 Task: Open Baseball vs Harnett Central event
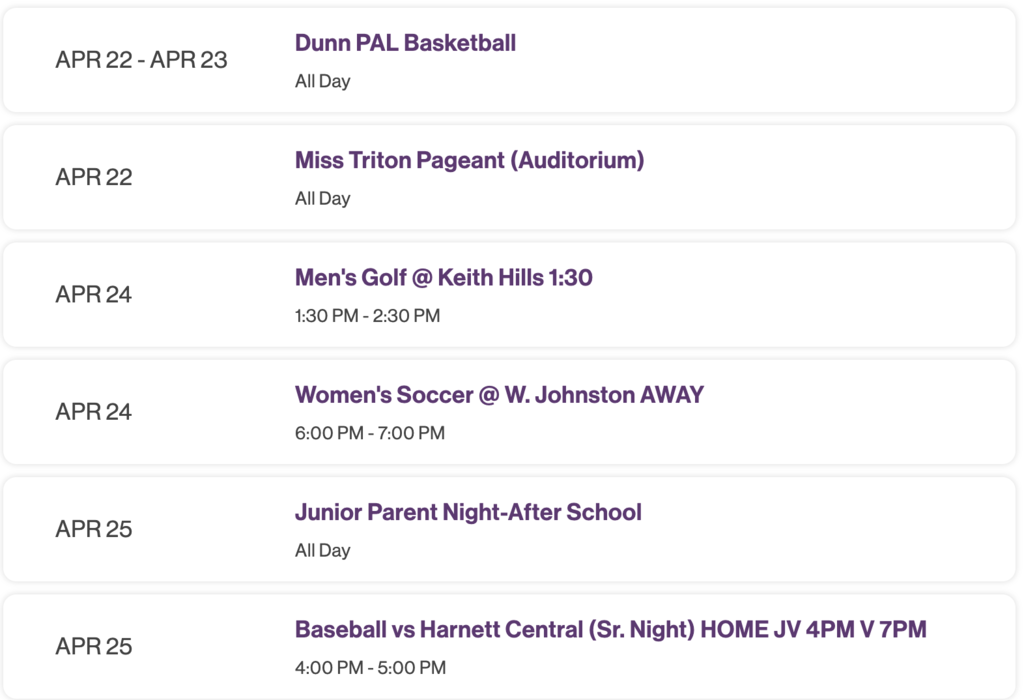610,630
